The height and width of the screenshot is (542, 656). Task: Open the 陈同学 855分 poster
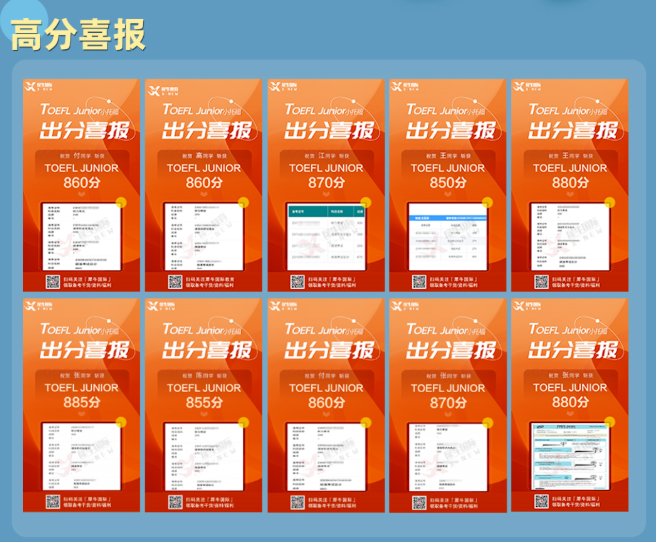[x=203, y=405]
